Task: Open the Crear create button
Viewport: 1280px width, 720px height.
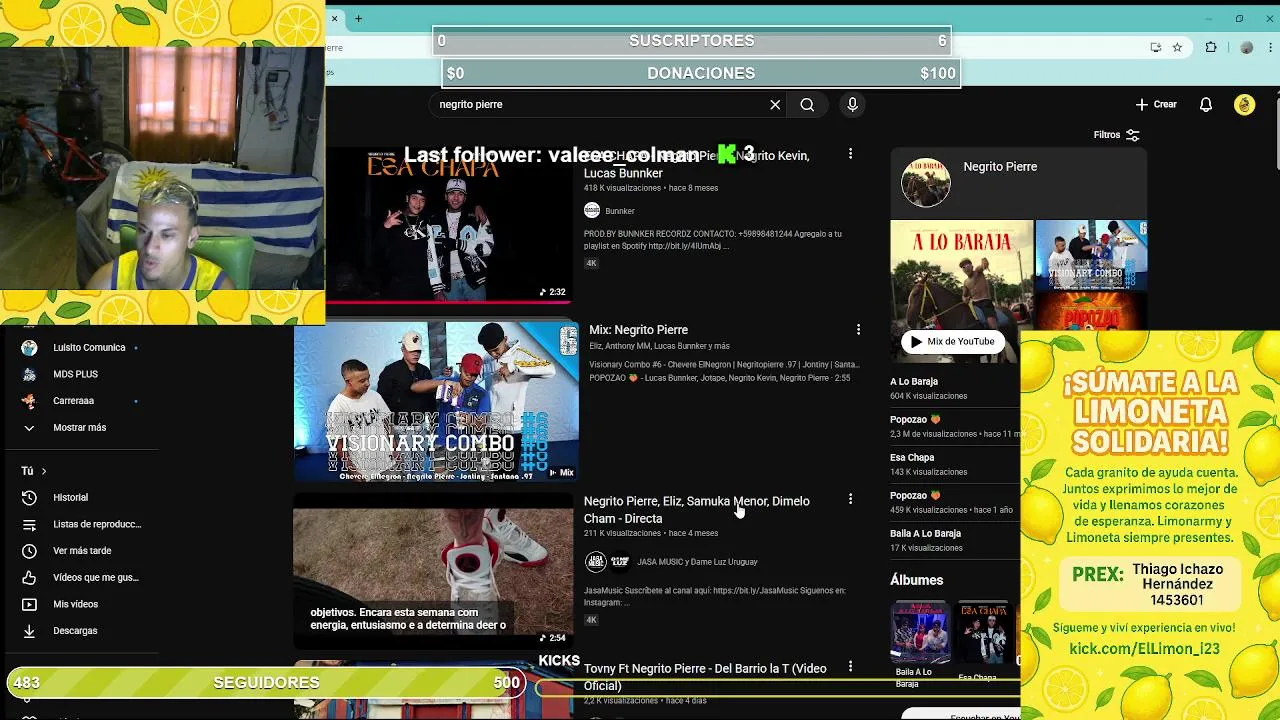Action: (x=1157, y=104)
